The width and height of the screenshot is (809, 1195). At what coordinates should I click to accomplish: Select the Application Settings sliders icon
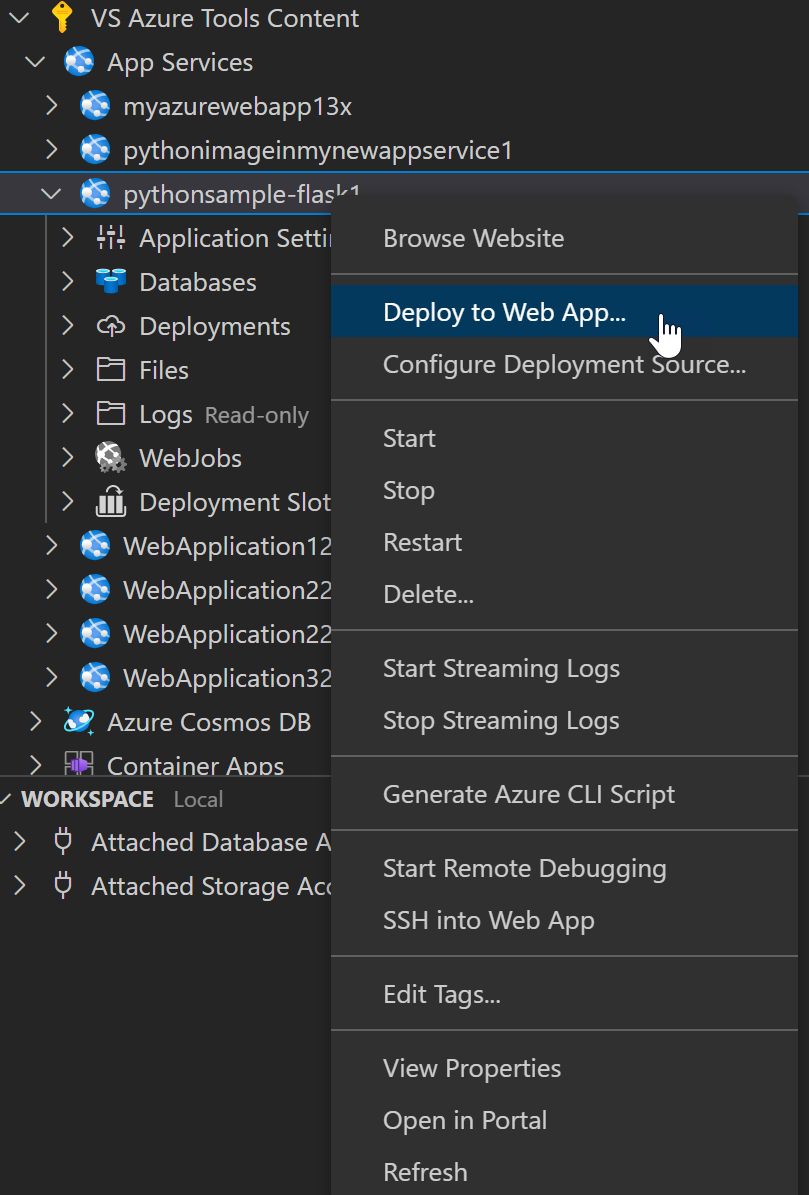(x=111, y=238)
